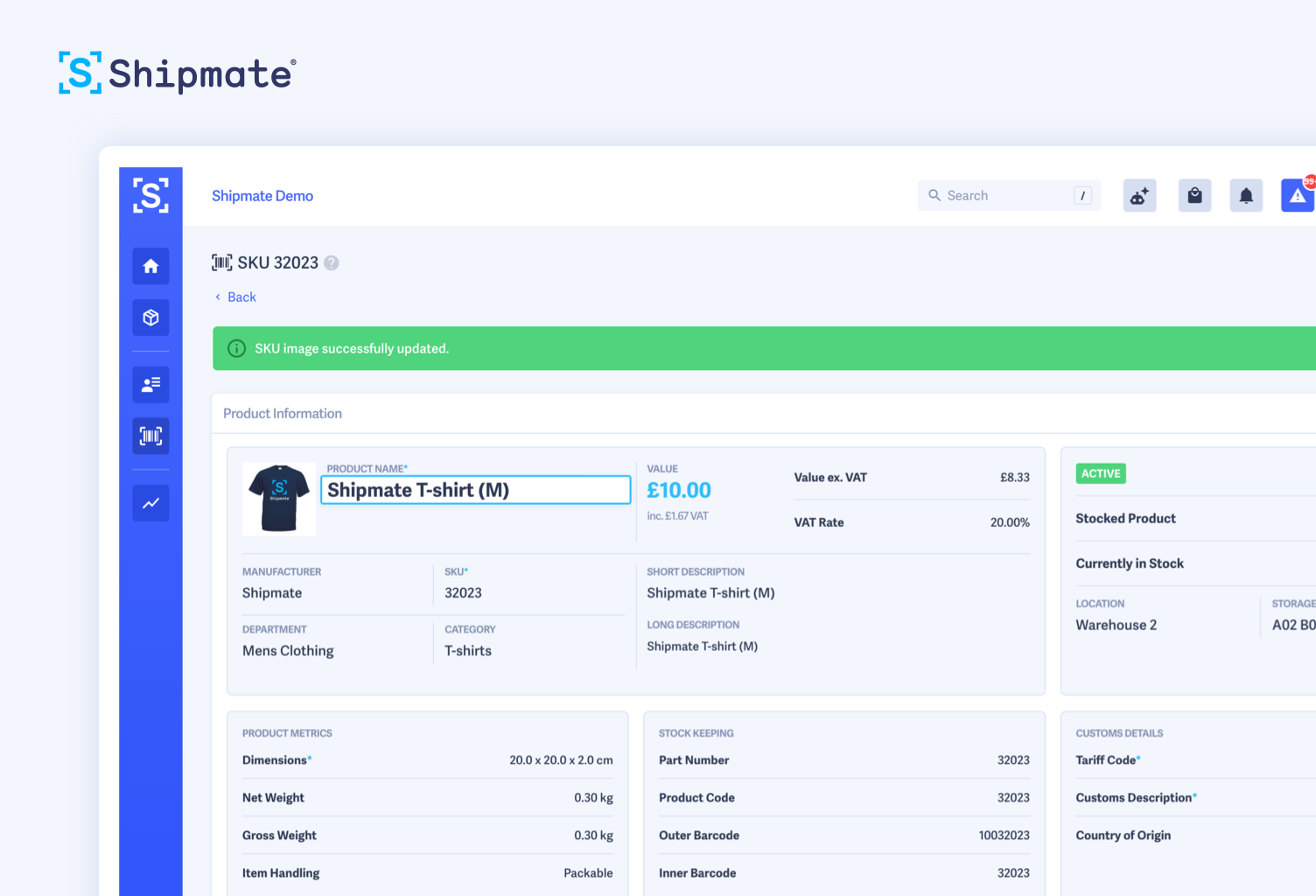Viewport: 1316px width, 896px height.
Task: Open the parcels box icon in sidebar
Action: tap(150, 318)
